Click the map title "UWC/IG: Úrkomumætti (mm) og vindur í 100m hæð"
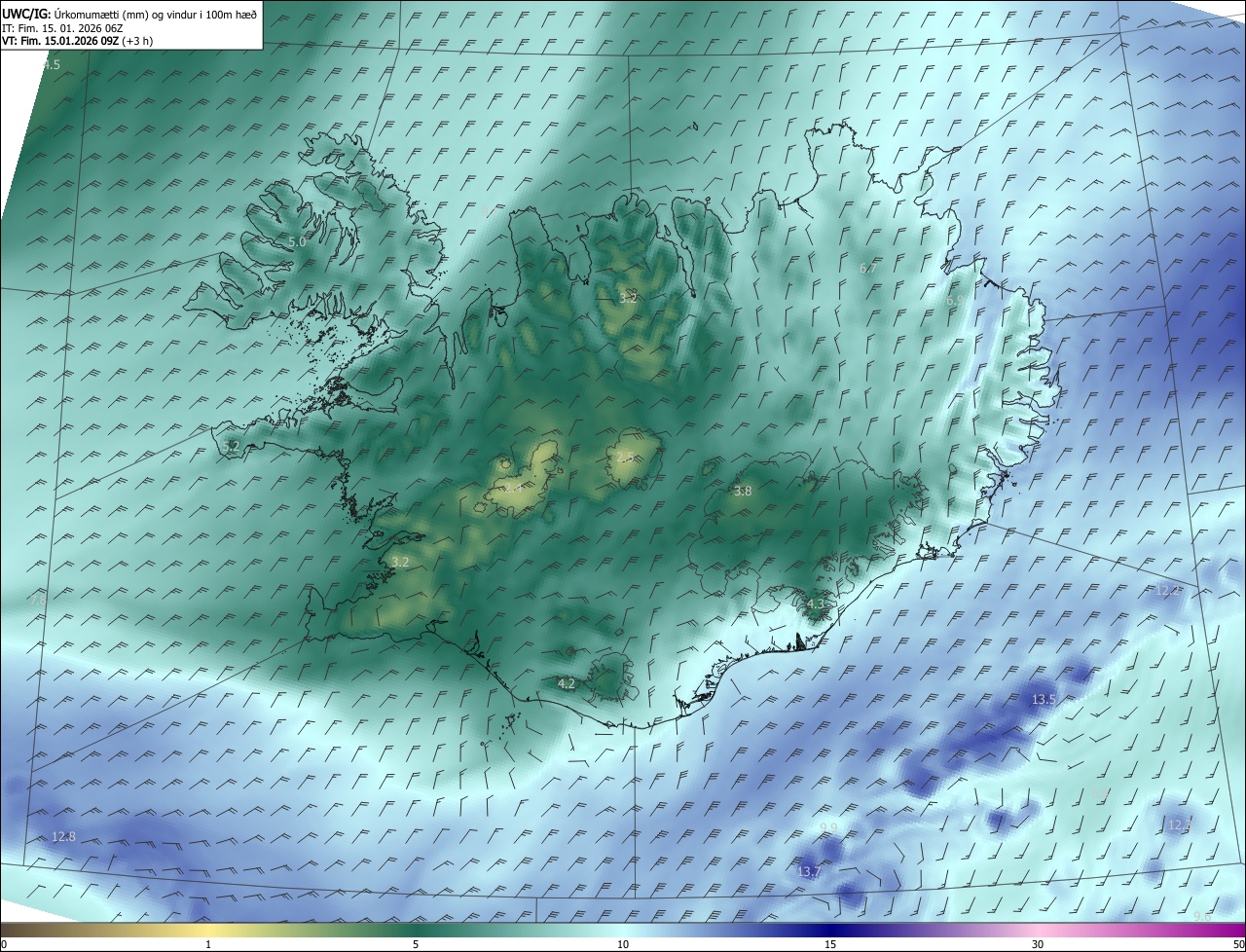The height and width of the screenshot is (952, 1246). point(129,14)
